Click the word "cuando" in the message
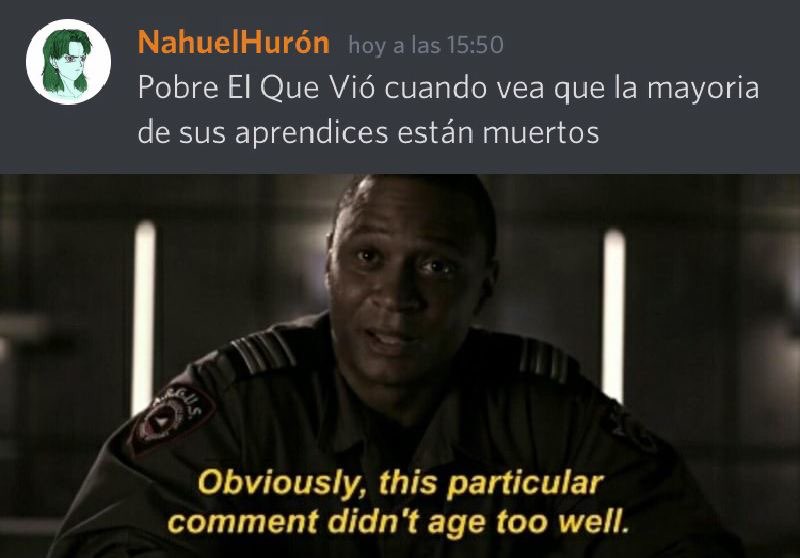The width and height of the screenshot is (800, 558). (x=436, y=88)
